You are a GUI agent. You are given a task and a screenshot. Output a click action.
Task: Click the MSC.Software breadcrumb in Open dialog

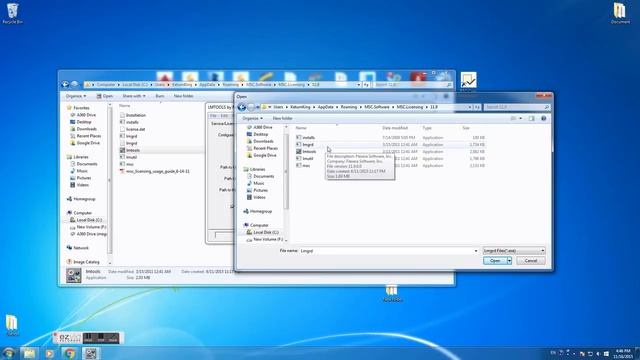[x=377, y=107]
